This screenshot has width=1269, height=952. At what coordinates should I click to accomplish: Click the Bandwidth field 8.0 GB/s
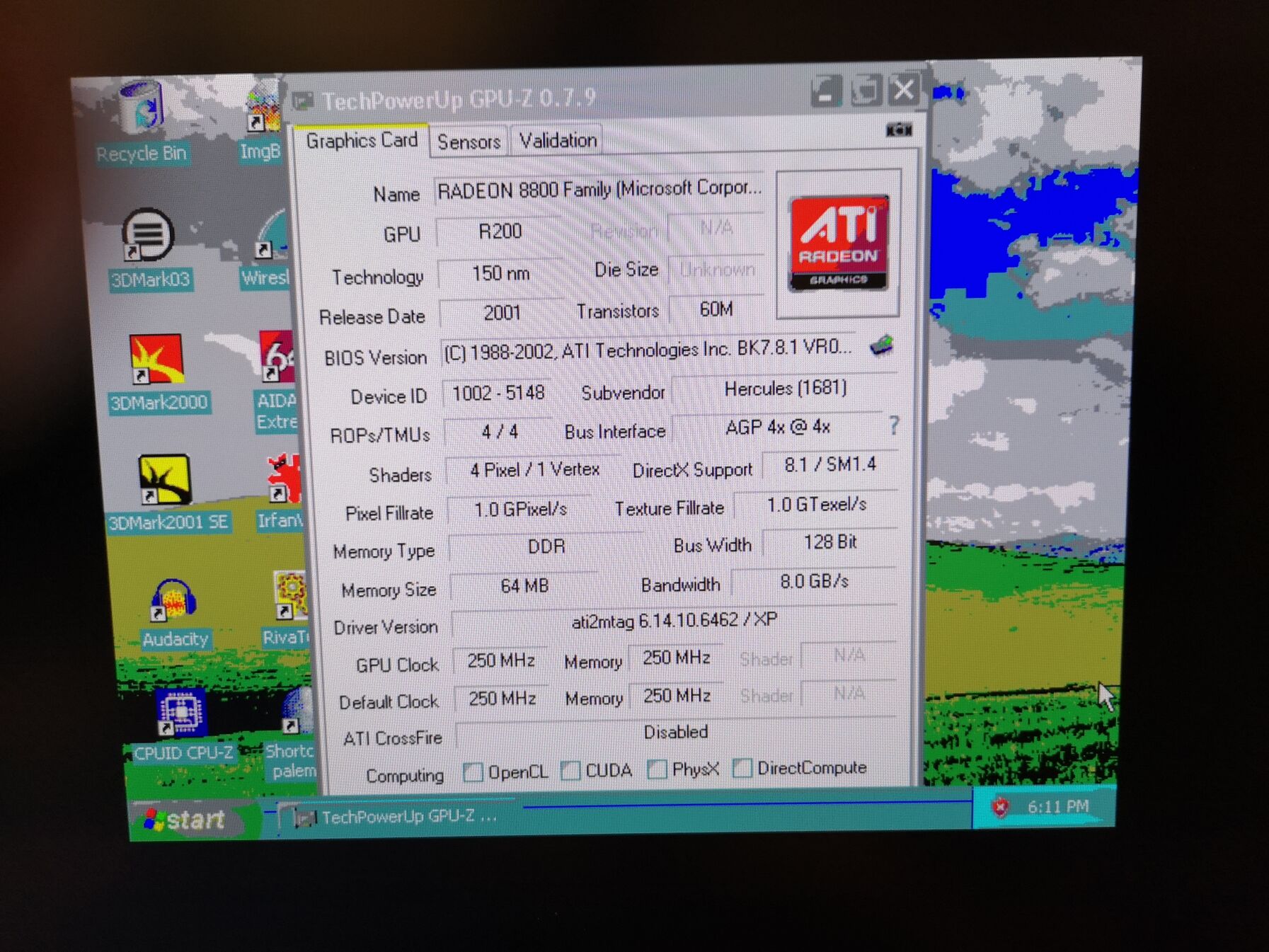(x=814, y=581)
